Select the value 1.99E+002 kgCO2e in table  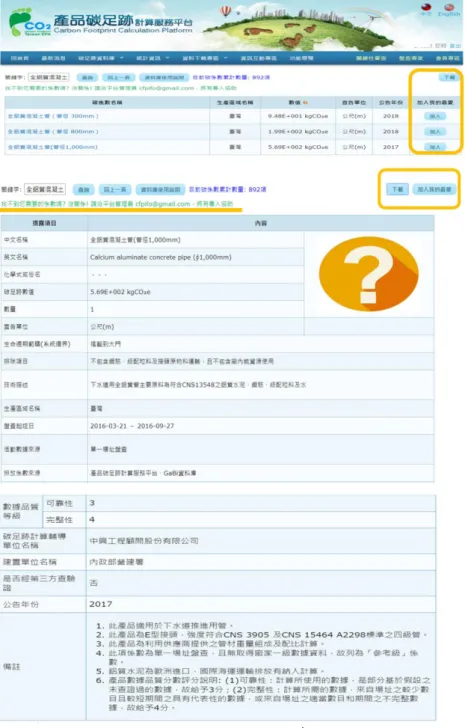[x=298, y=132]
